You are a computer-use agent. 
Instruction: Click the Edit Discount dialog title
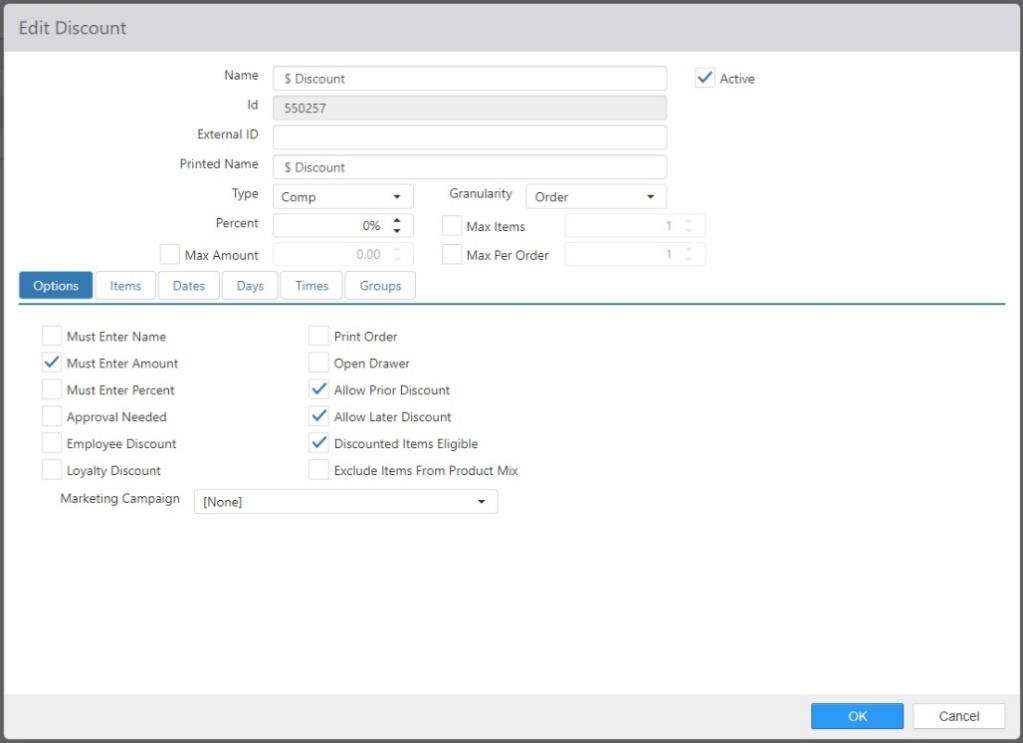point(72,27)
